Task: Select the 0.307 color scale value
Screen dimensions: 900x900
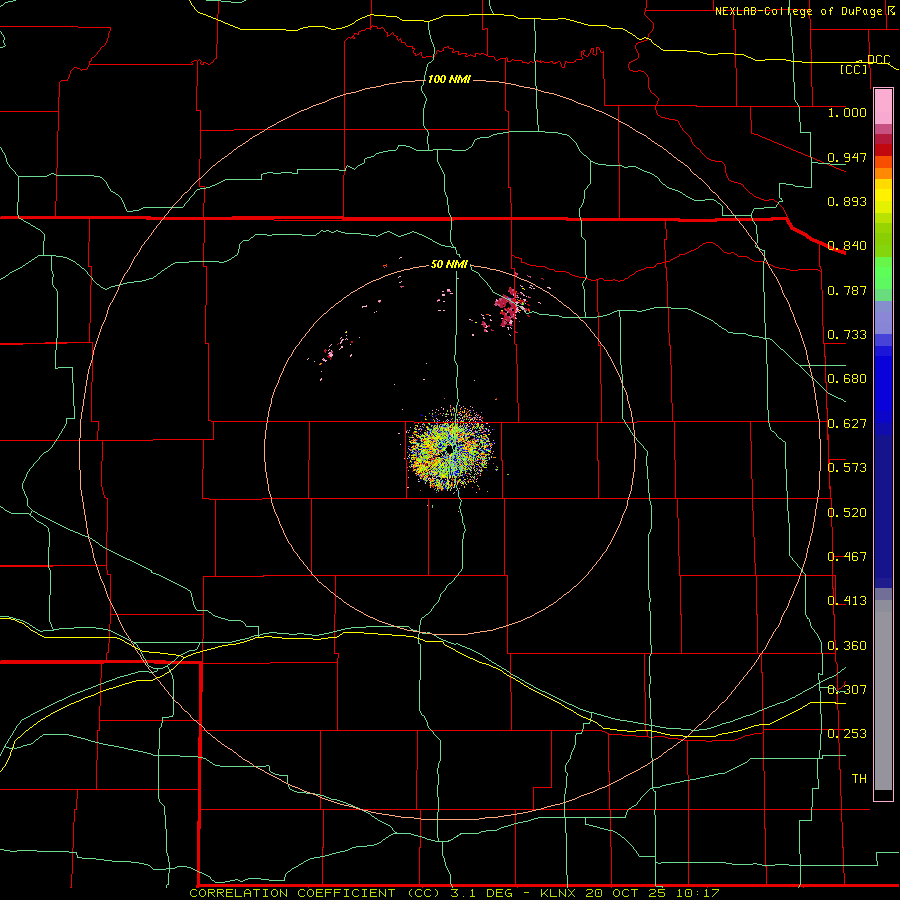Action: point(847,689)
